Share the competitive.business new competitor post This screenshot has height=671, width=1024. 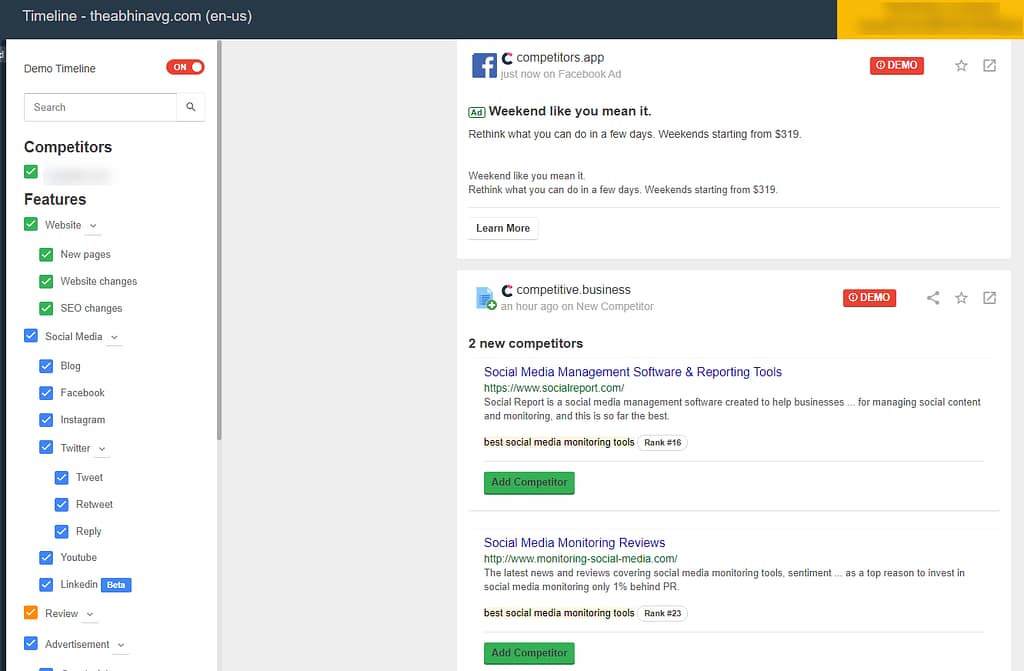click(933, 298)
